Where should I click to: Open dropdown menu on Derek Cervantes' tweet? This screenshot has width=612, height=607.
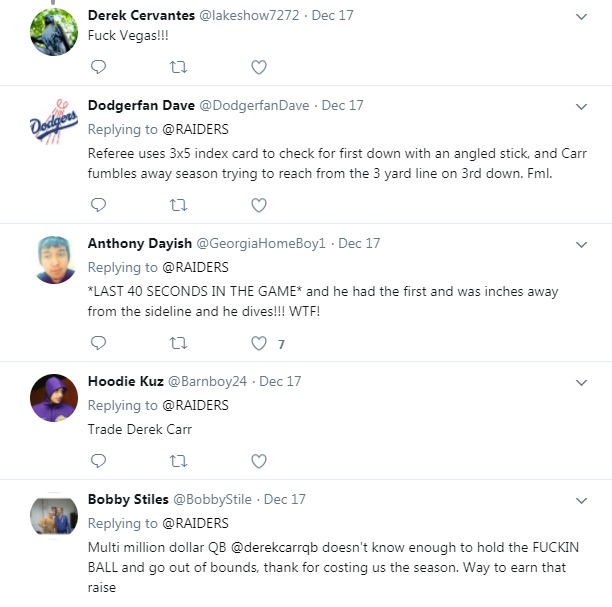(x=582, y=17)
